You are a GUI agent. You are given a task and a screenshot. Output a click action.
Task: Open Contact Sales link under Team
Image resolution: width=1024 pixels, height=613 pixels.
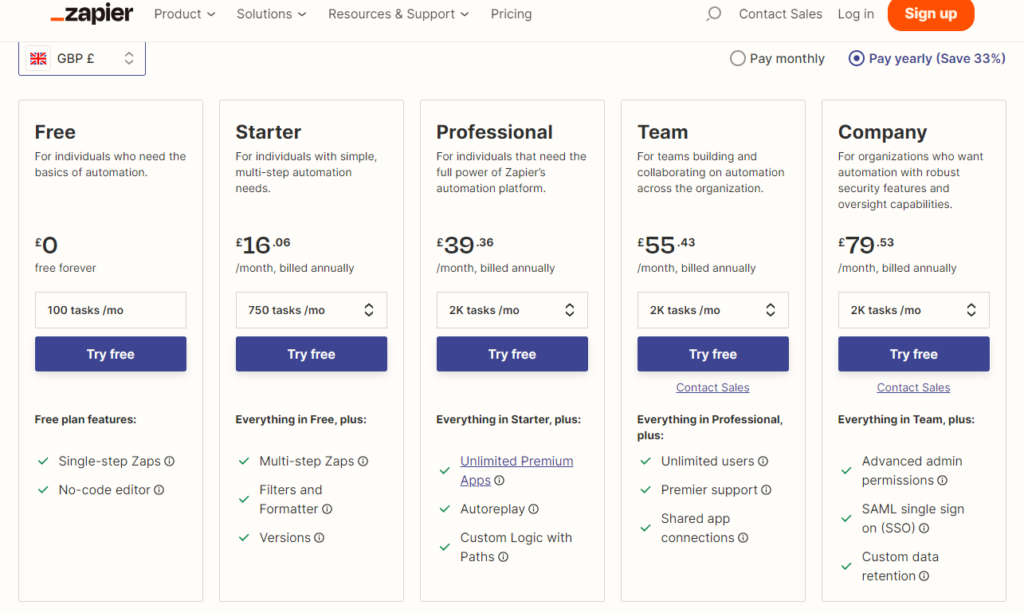pyautogui.click(x=712, y=388)
